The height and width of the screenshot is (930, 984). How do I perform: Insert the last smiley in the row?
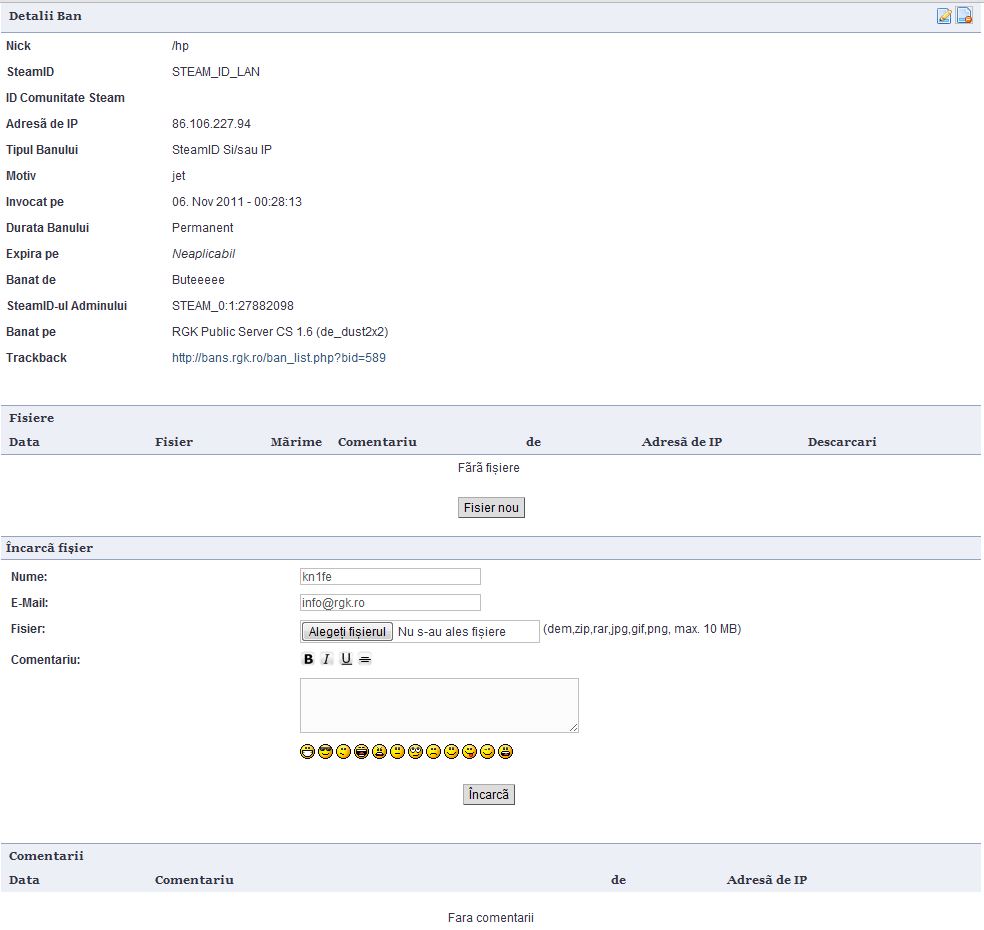pos(506,752)
